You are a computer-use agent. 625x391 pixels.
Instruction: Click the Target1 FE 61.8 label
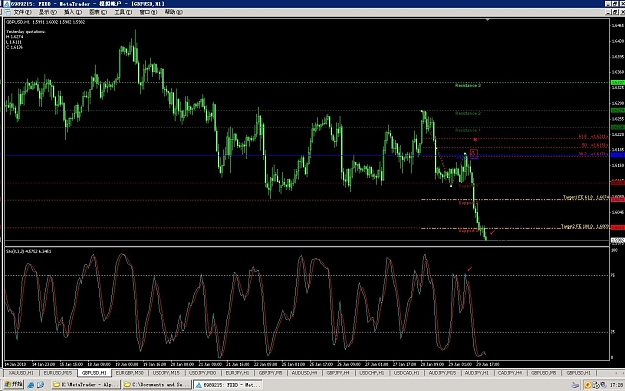pos(586,197)
